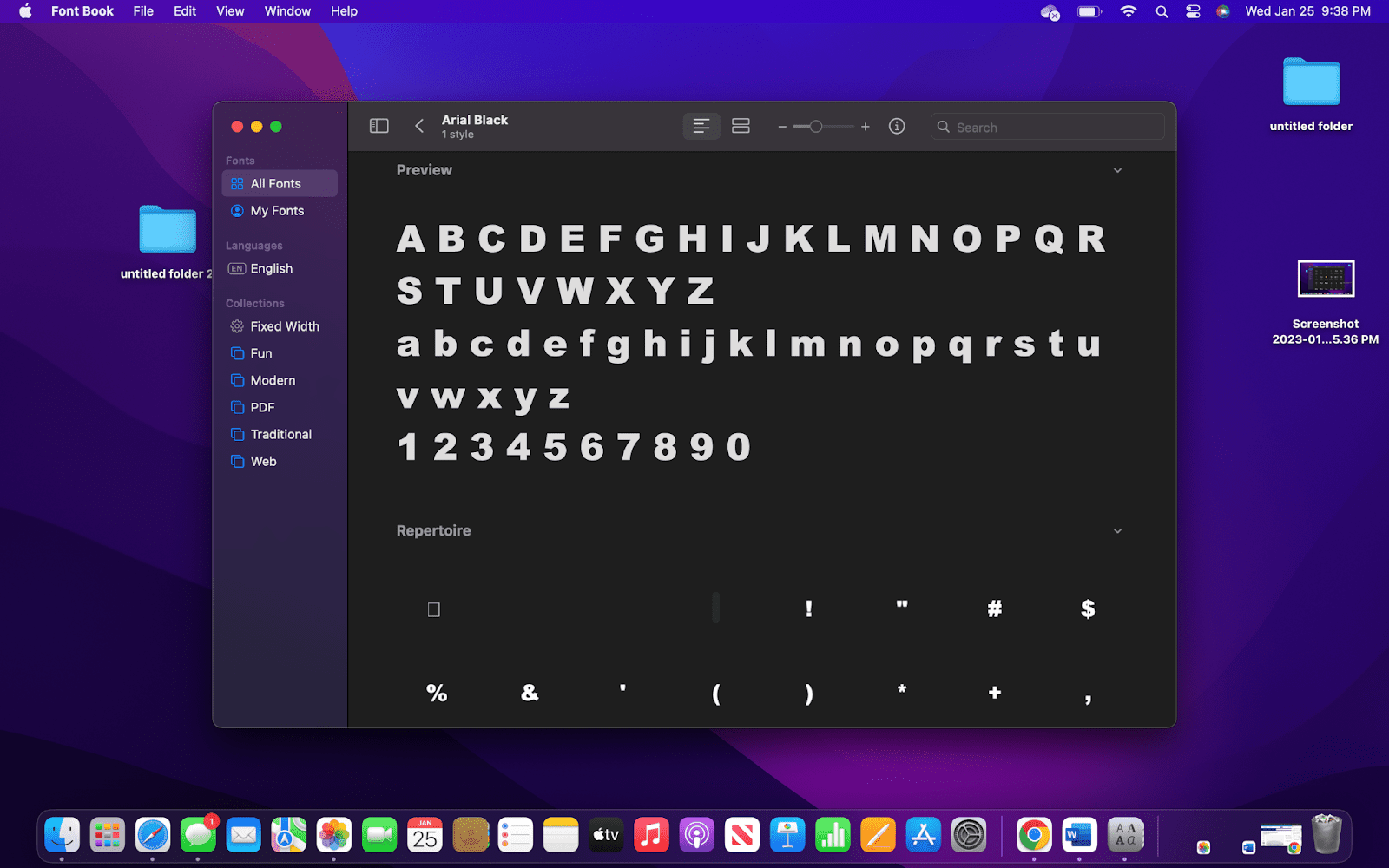
Task: Show font info with the info button
Action: click(897, 127)
